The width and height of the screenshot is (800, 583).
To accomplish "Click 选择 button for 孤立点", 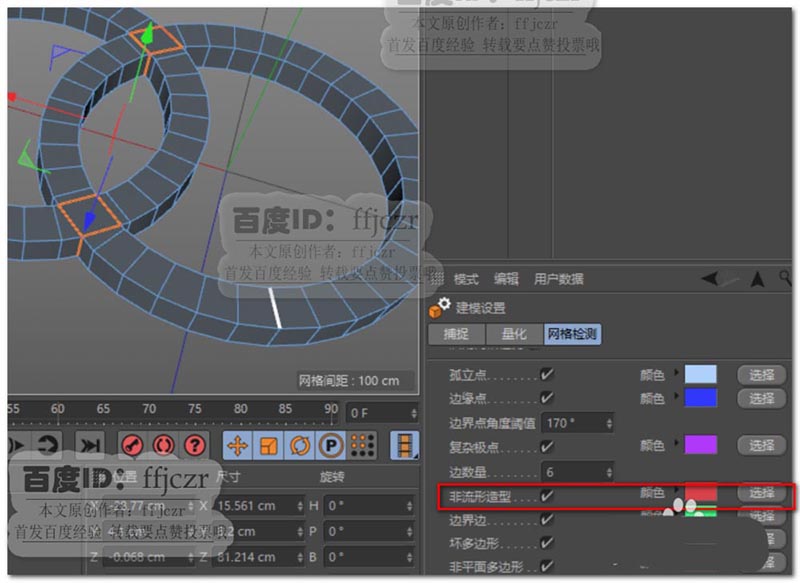I will coord(761,375).
